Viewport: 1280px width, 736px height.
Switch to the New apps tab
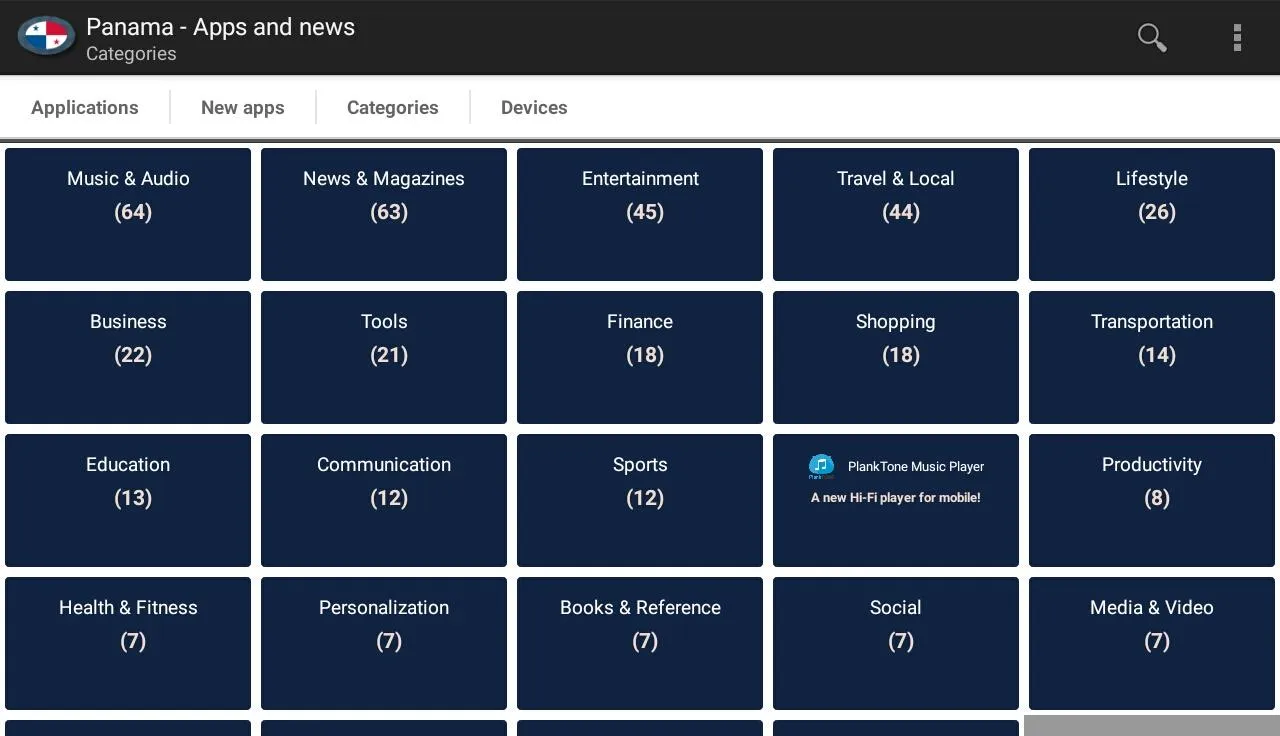pos(243,107)
